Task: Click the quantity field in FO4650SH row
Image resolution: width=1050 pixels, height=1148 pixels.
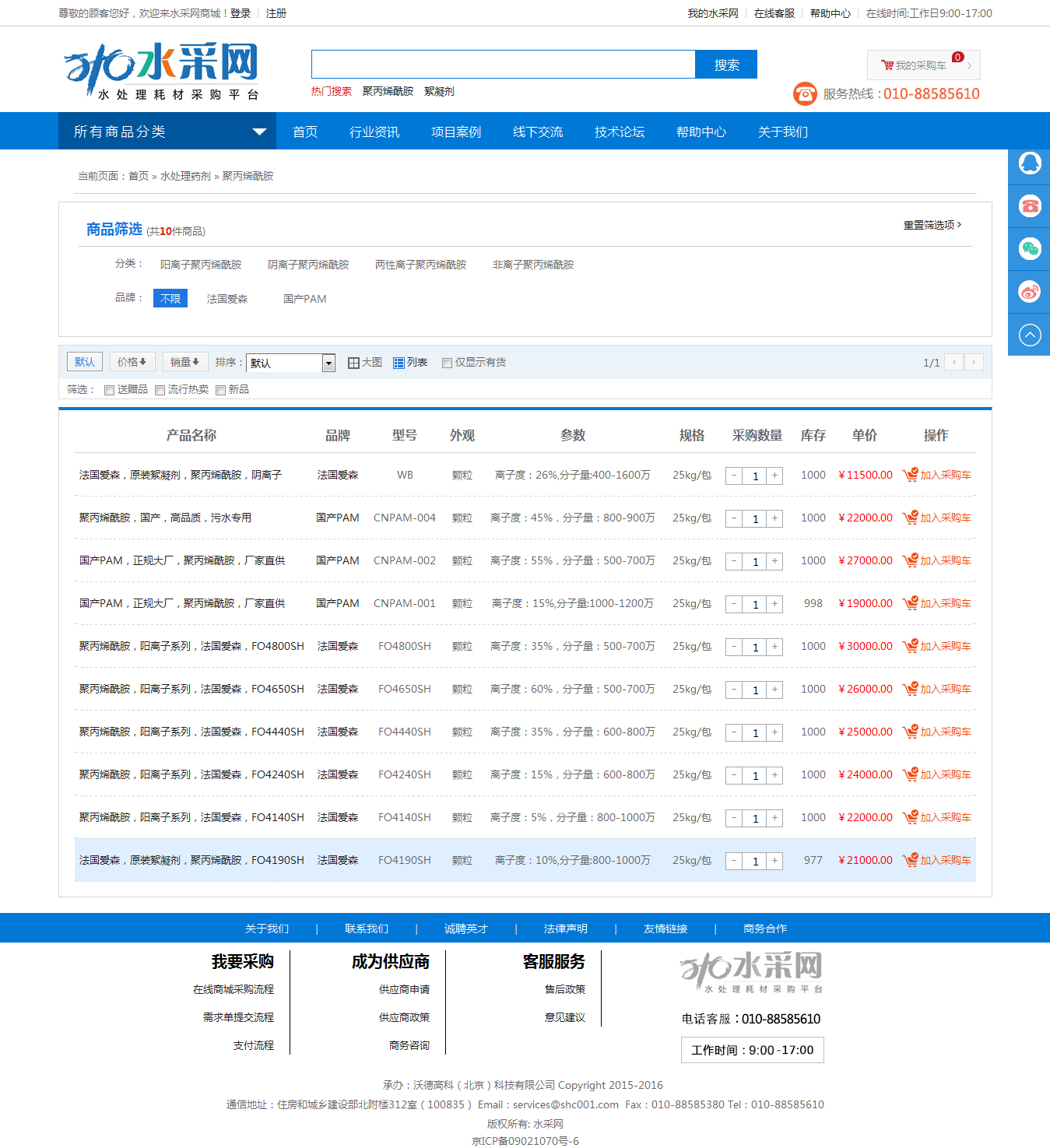Action: click(x=754, y=690)
